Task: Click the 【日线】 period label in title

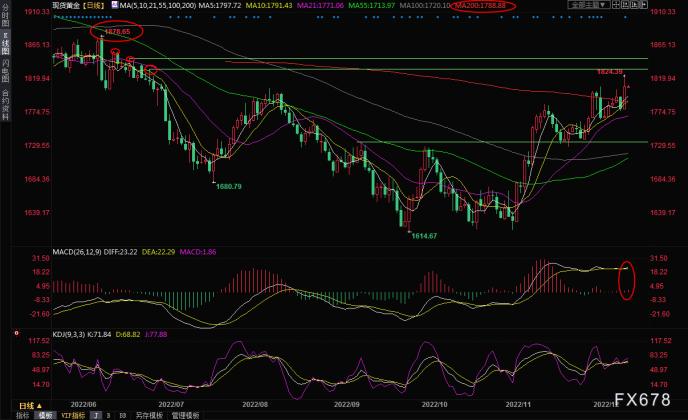Action: tap(93, 5)
